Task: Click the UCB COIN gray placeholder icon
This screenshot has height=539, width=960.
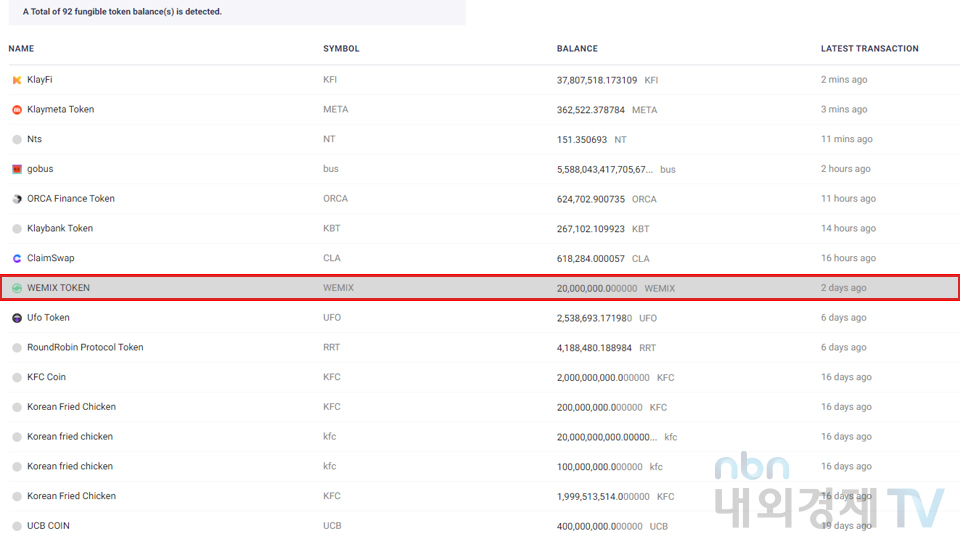Action: tap(17, 525)
